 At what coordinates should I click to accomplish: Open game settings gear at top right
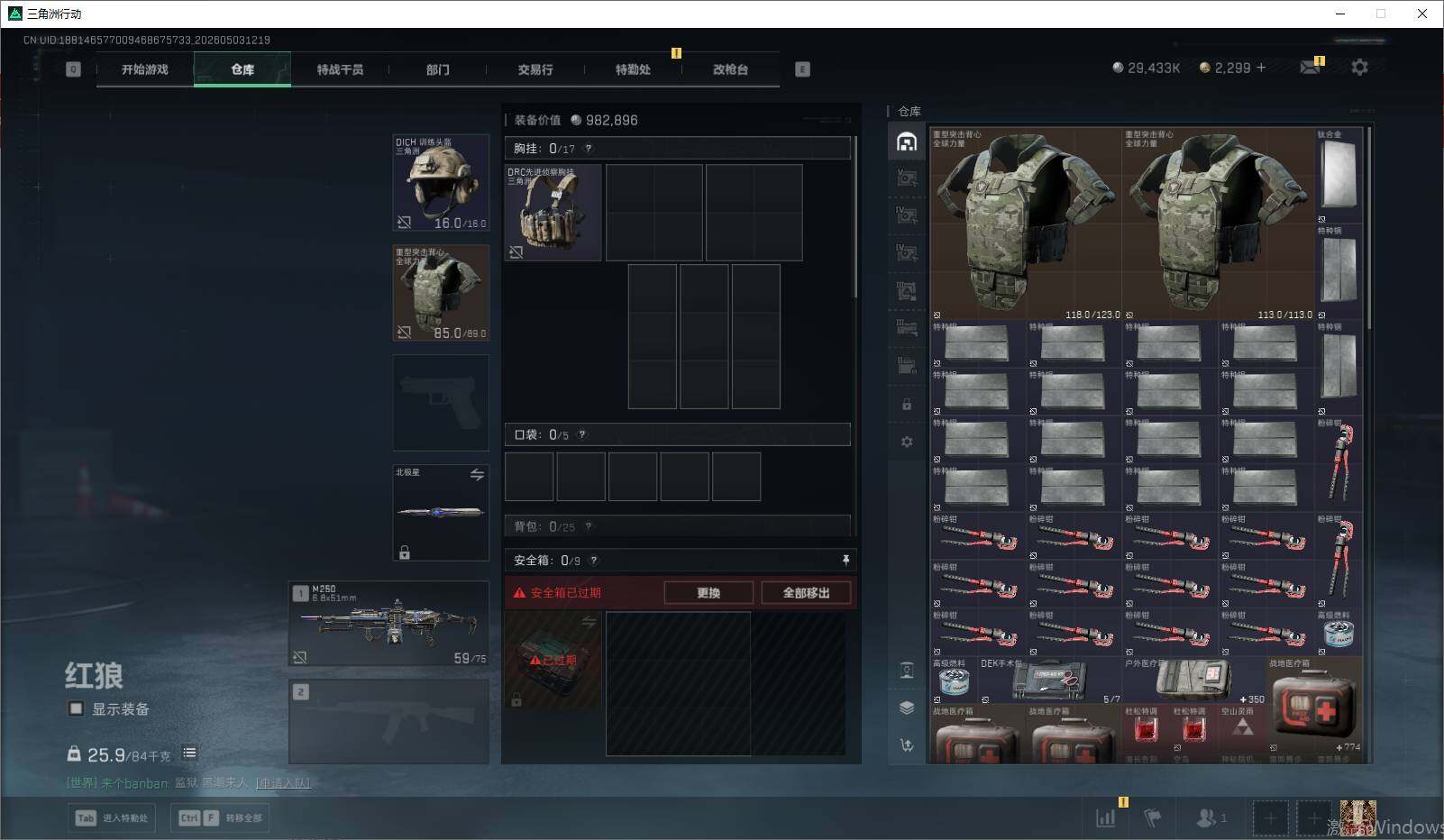pos(1359,68)
